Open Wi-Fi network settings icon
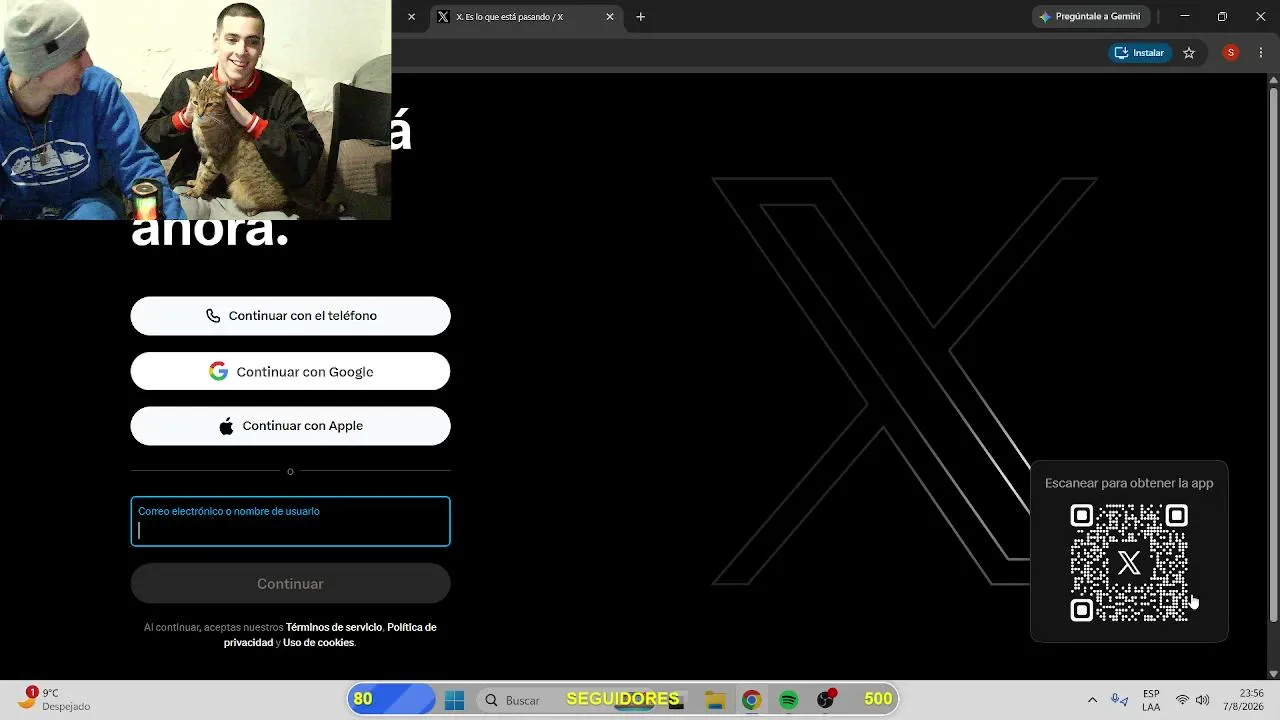 pyautogui.click(x=1182, y=700)
